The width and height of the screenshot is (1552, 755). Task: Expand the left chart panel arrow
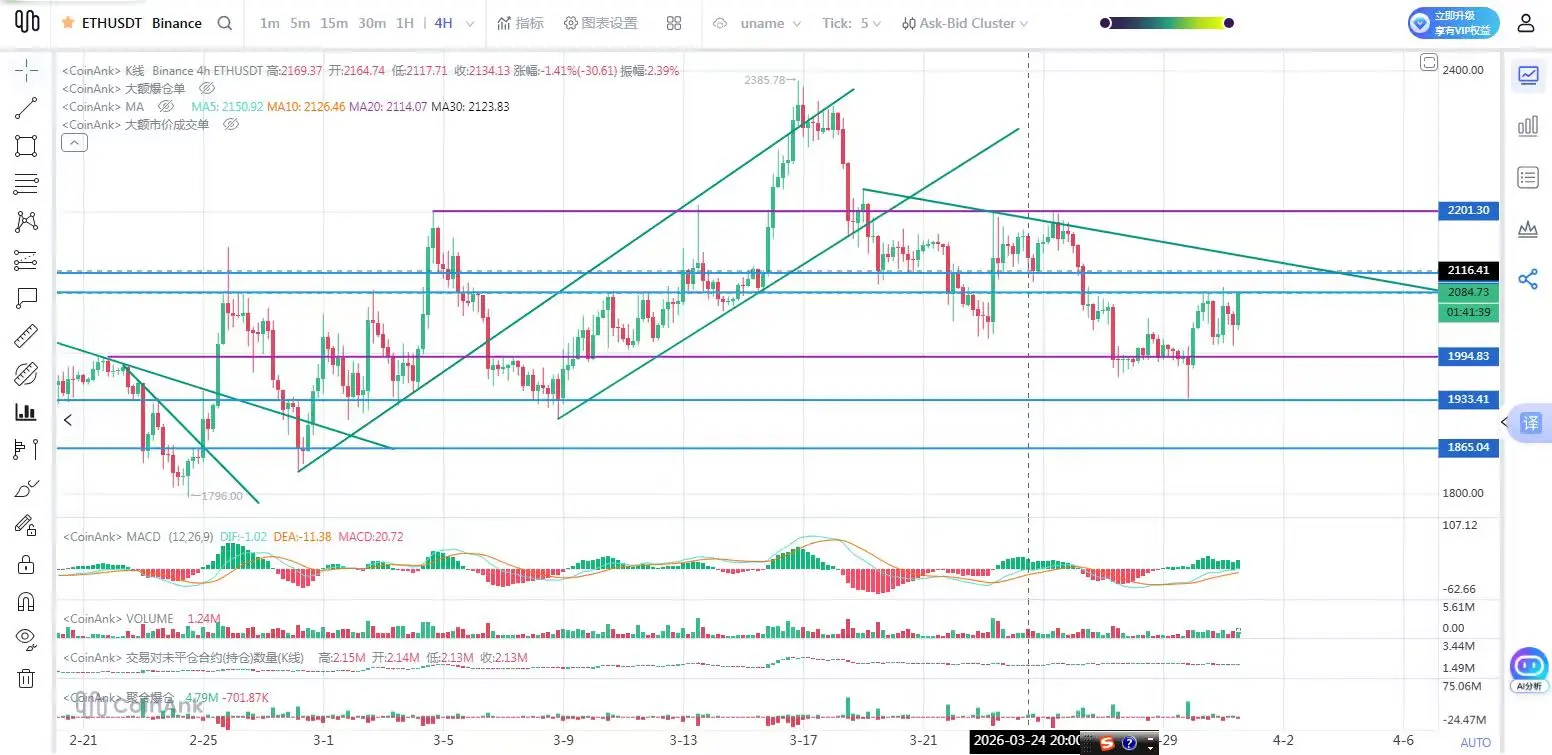pos(68,420)
